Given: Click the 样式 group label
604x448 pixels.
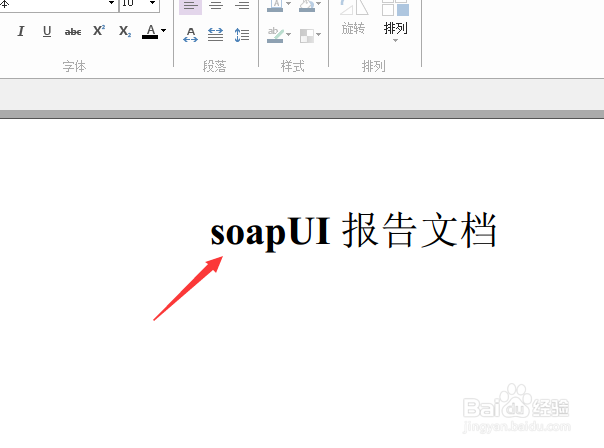Looking at the screenshot, I should pyautogui.click(x=293, y=66).
